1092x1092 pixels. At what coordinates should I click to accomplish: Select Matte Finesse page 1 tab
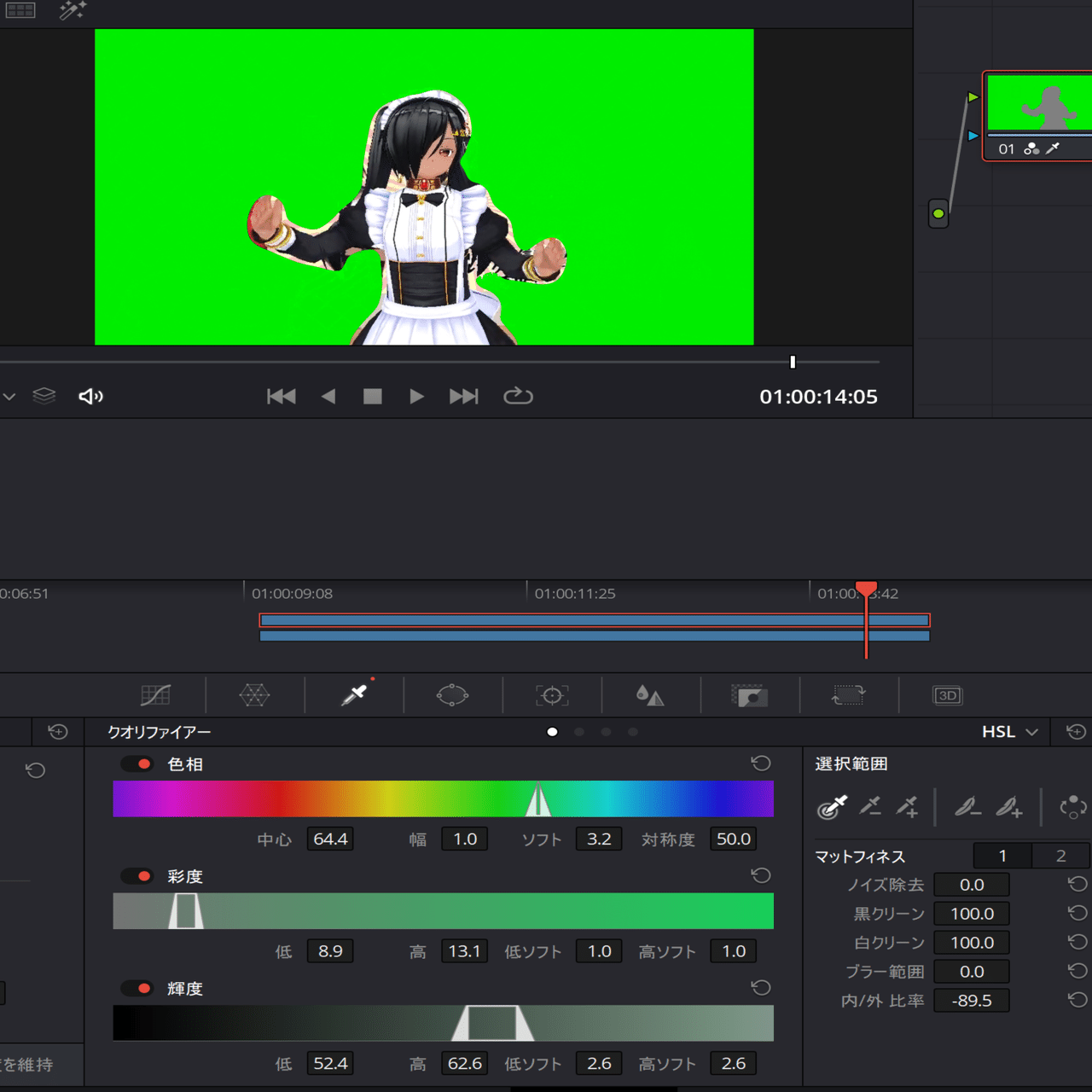coord(1002,856)
